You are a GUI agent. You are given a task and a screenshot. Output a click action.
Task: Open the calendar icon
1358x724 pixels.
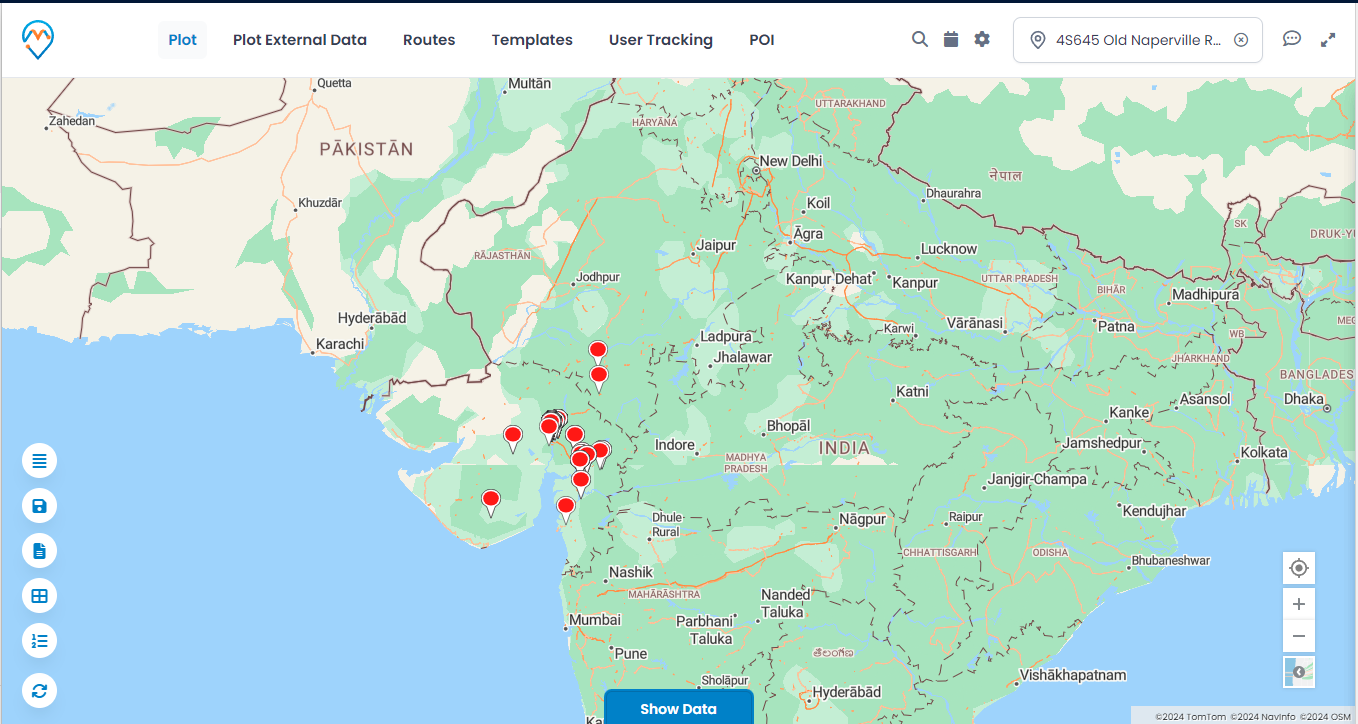(x=951, y=39)
